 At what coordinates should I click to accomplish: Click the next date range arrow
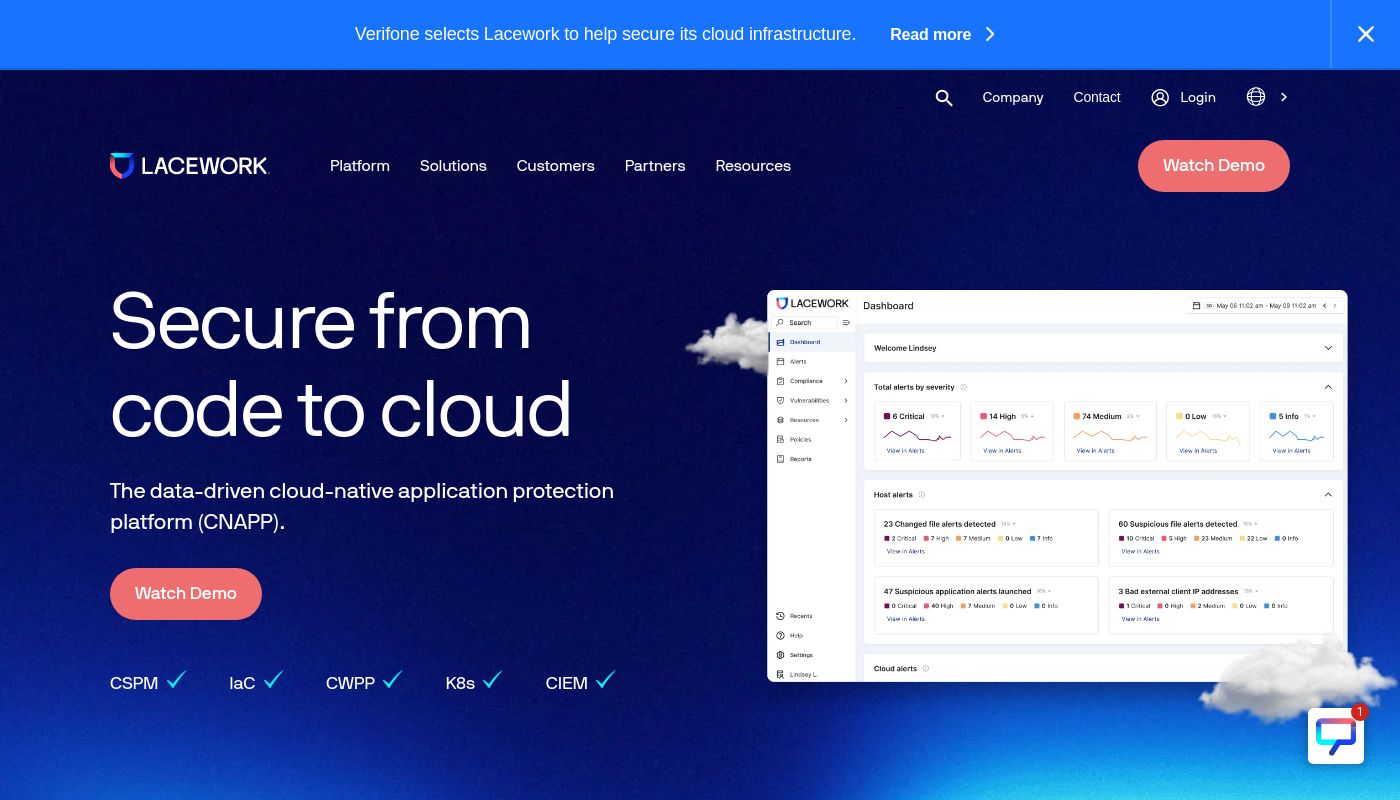click(1336, 306)
